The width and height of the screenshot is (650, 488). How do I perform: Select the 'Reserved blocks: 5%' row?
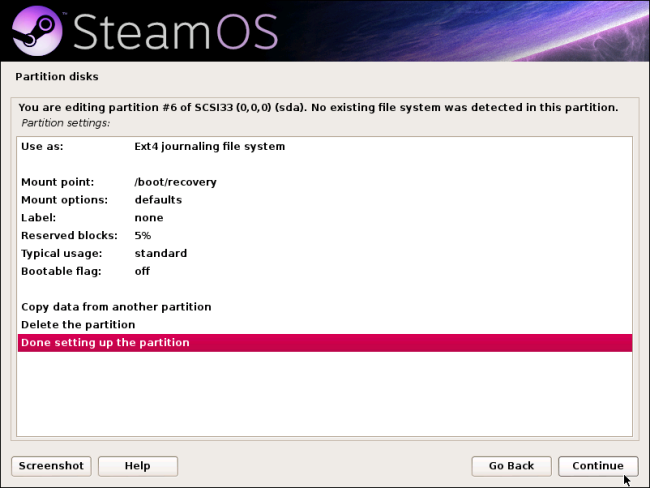point(325,236)
